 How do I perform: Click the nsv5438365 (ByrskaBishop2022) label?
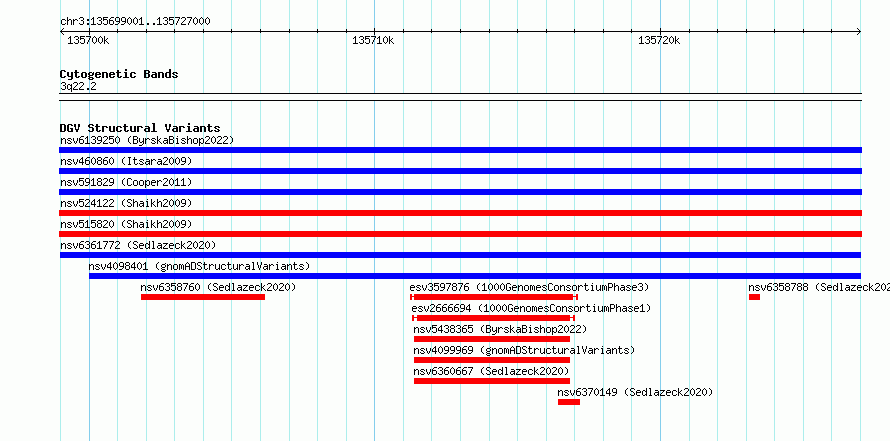click(x=500, y=329)
